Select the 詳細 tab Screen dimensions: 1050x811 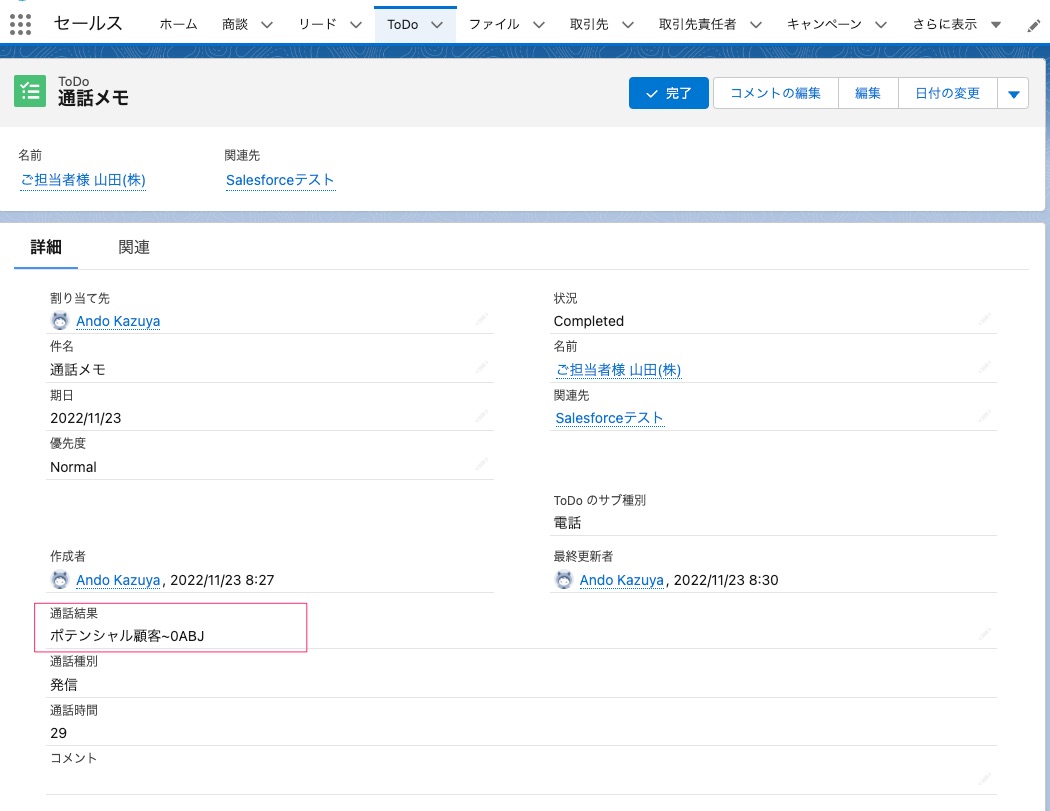(x=46, y=247)
